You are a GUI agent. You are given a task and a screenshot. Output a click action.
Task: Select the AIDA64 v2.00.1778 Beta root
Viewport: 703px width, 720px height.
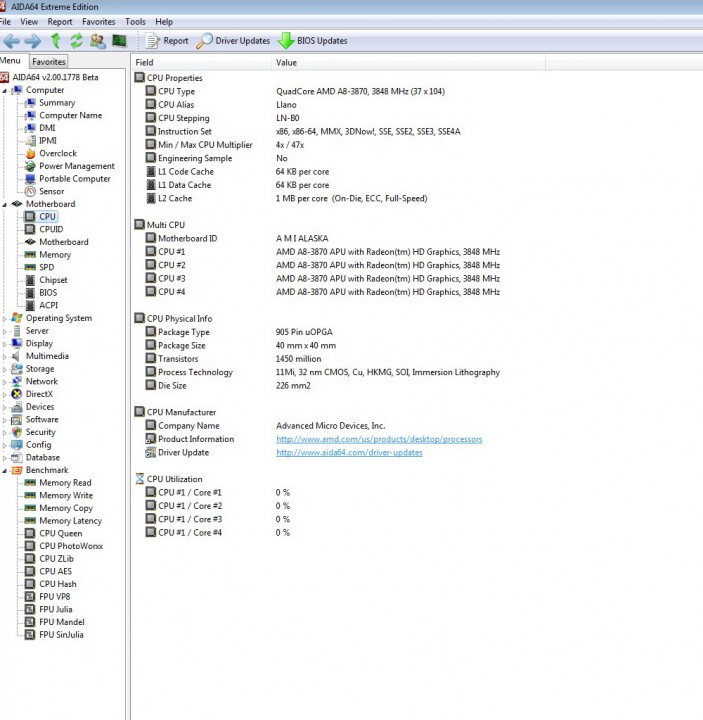pos(55,77)
